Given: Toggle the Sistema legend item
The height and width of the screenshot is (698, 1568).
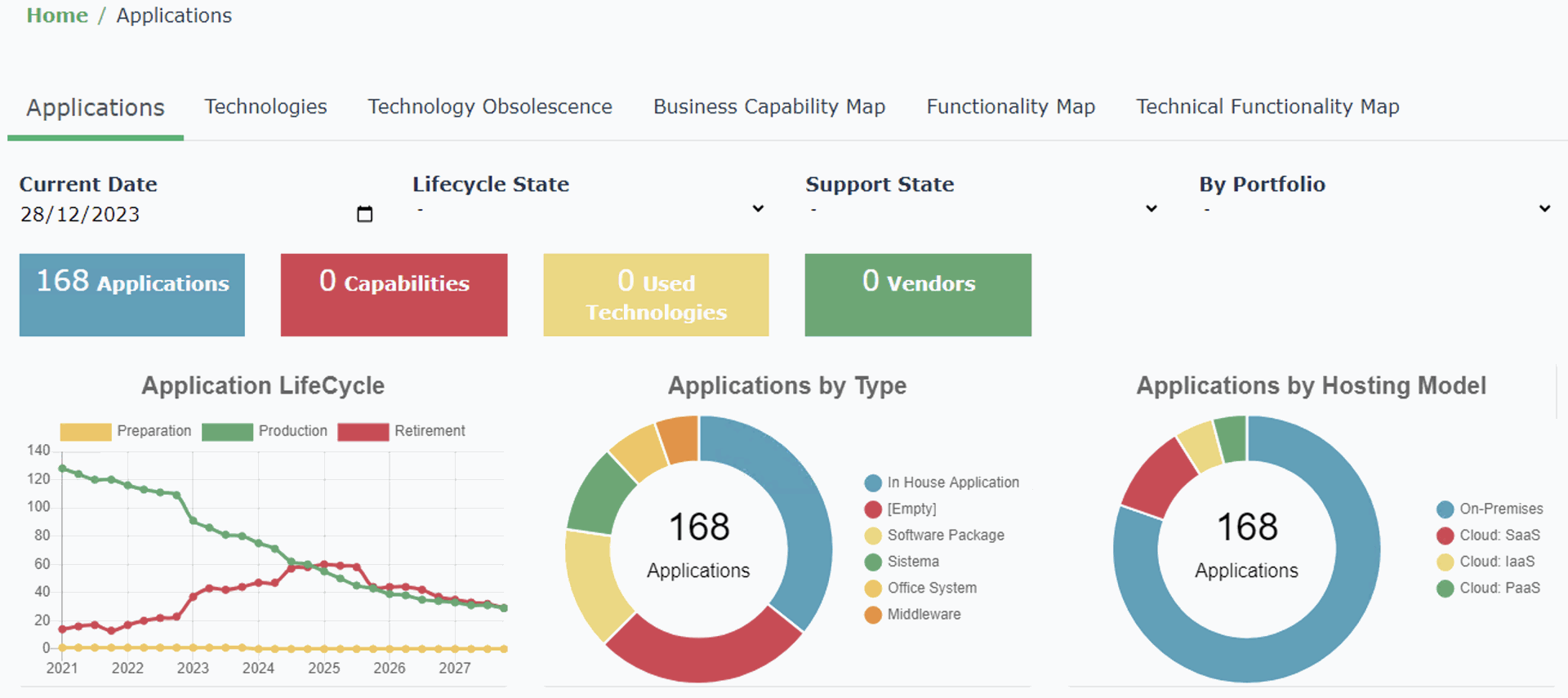Looking at the screenshot, I should [x=902, y=562].
